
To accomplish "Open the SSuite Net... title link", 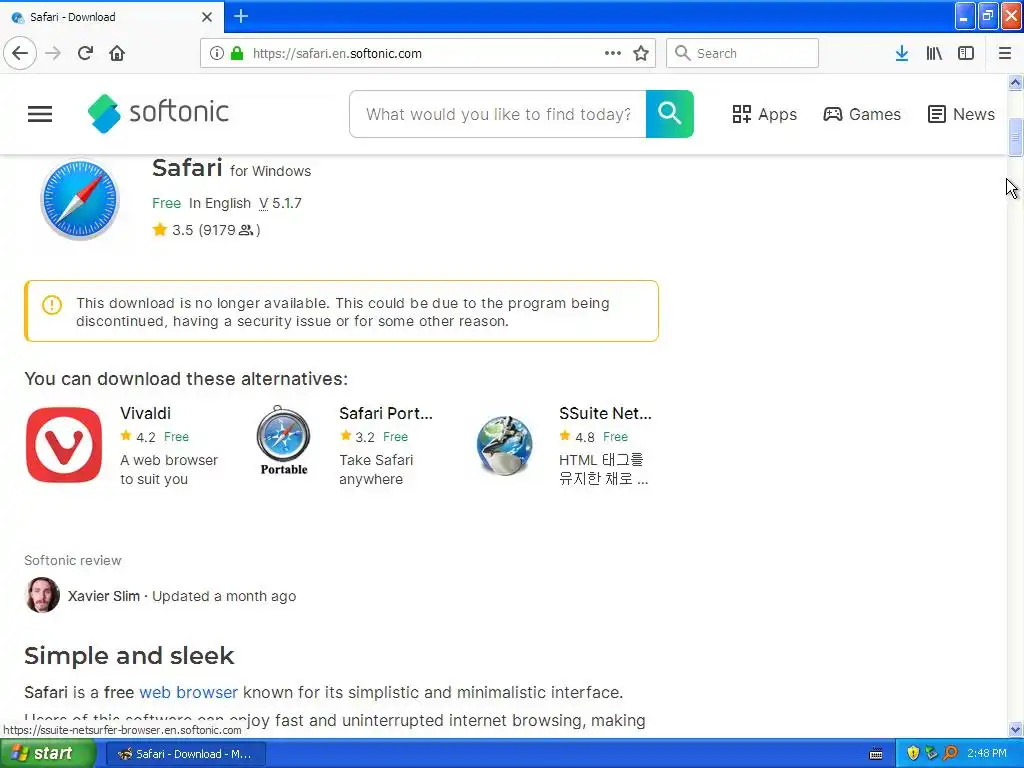I will pos(605,413).
